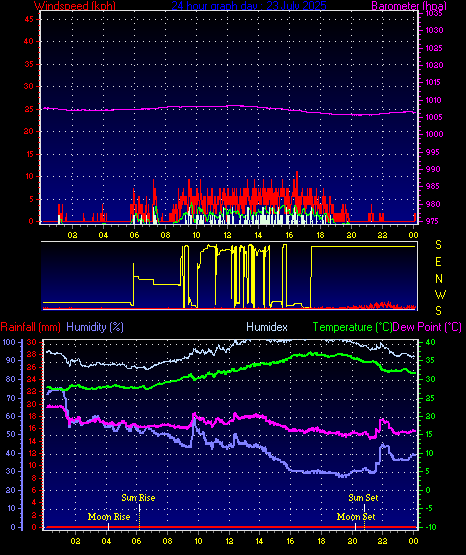Click the 'Sun Rise' label

pos(138,498)
